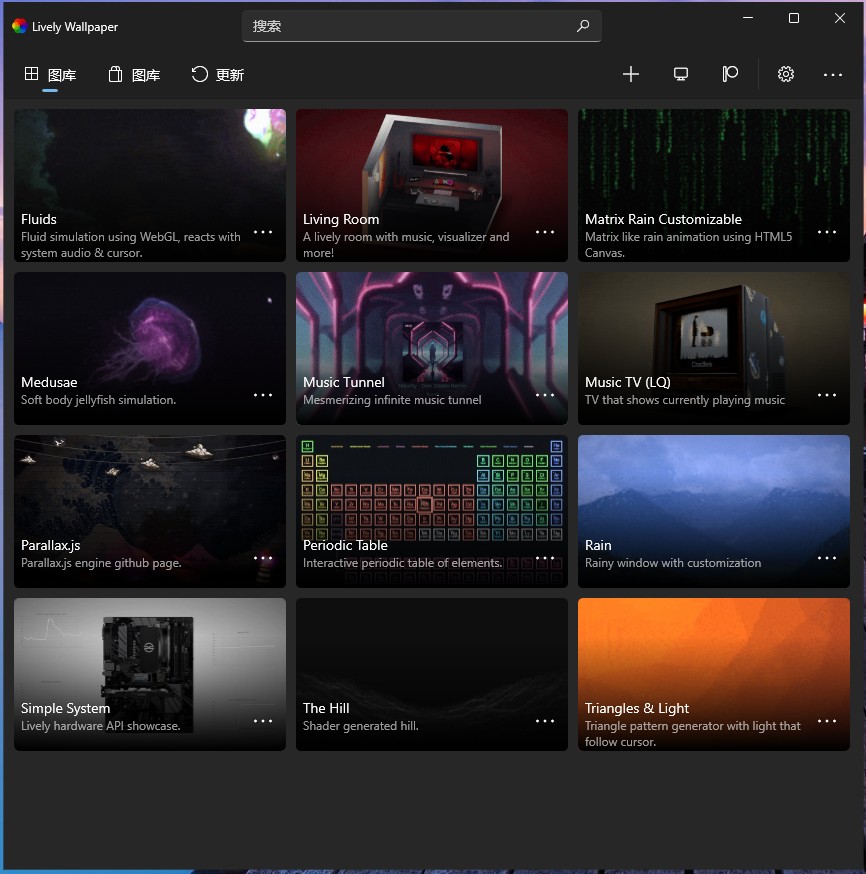Open more options for Fluids wallpaper
Image resolution: width=866 pixels, height=874 pixels.
pos(263,232)
